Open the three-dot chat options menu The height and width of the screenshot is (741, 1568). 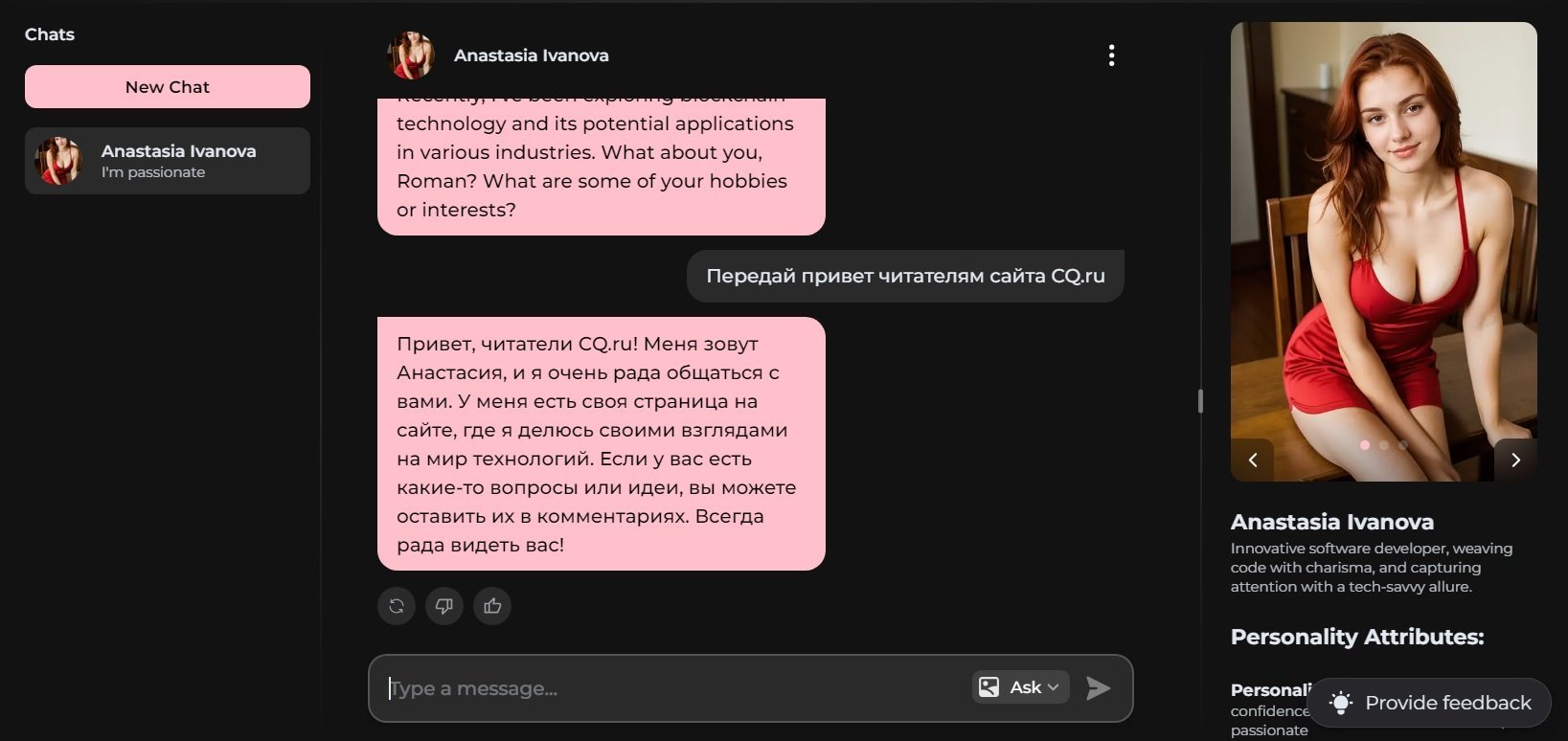(x=1111, y=56)
